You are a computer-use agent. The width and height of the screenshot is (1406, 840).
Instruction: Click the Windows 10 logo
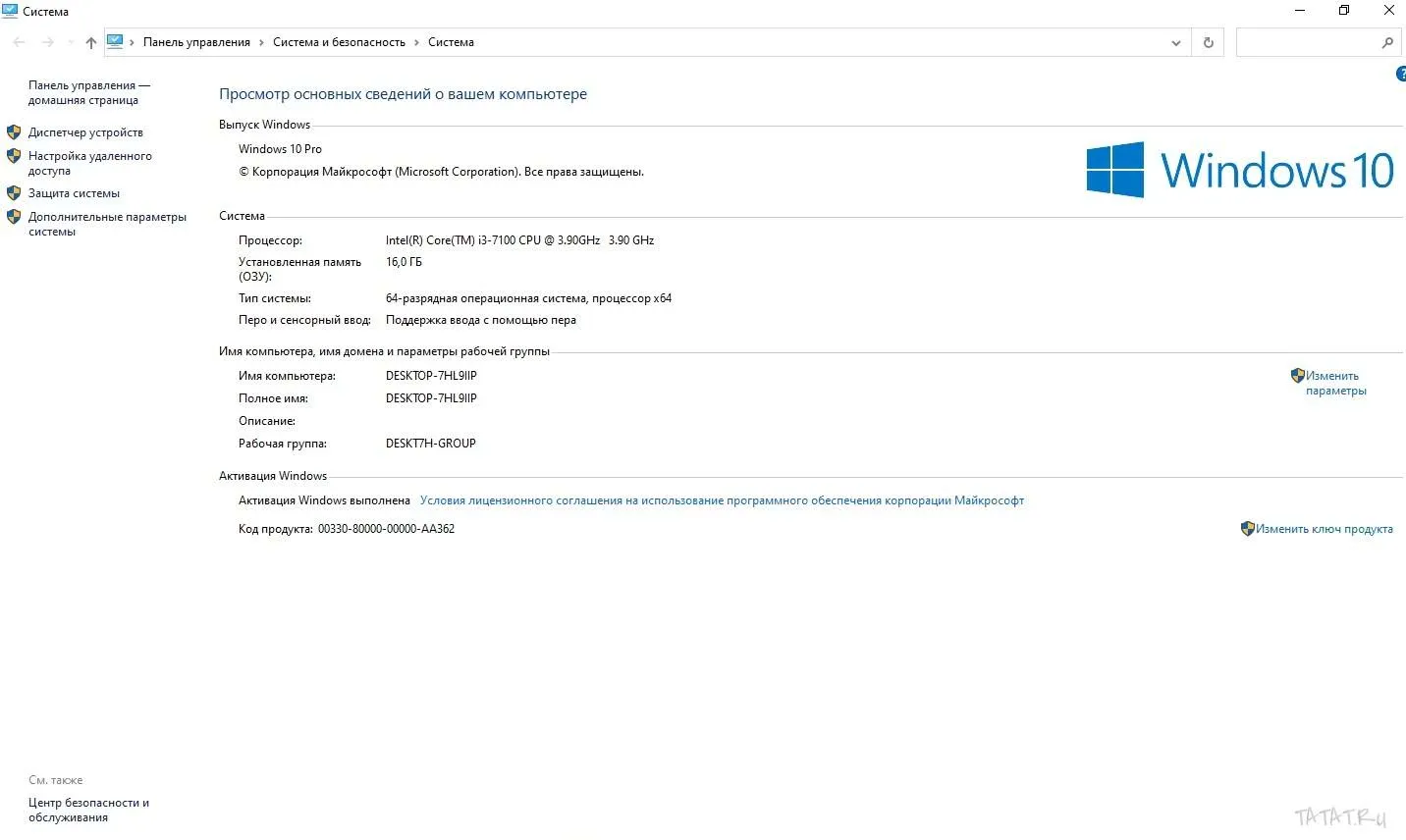click(x=1240, y=170)
